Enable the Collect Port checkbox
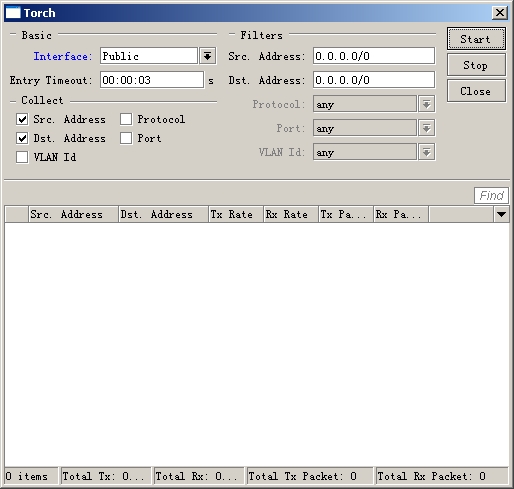 (126, 138)
